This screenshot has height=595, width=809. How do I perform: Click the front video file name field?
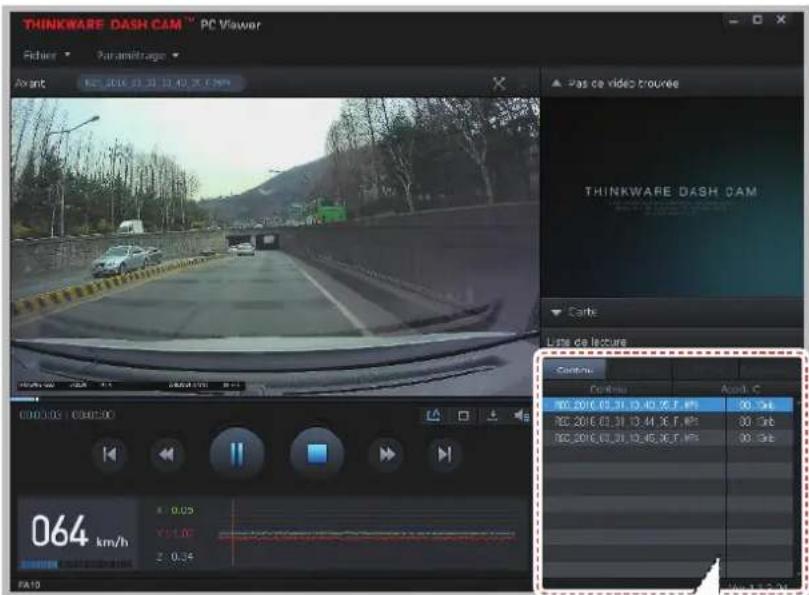pyautogui.click(x=161, y=83)
